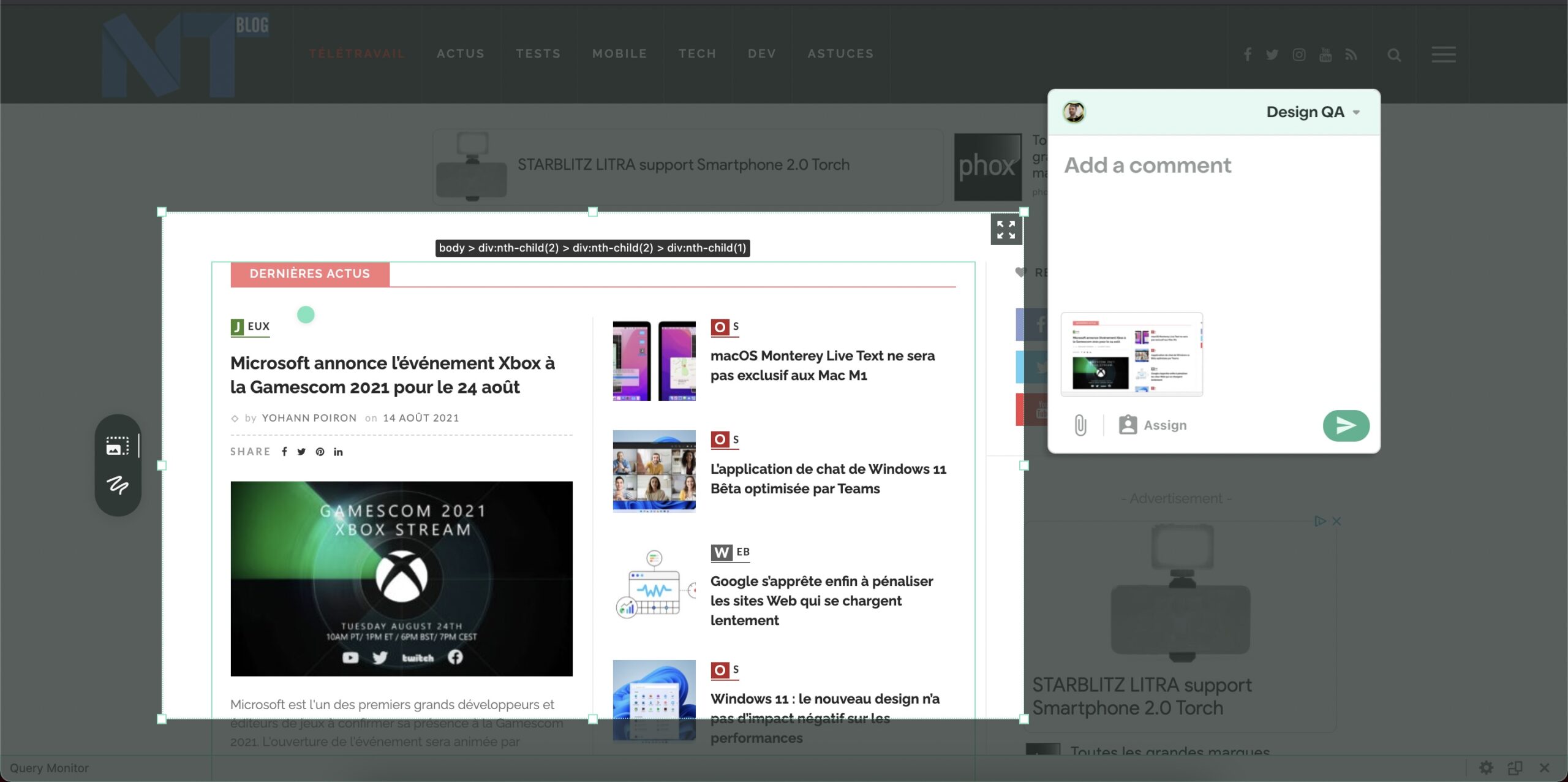Send the comment with paper plane button
This screenshot has width=1568, height=782.
click(1346, 425)
